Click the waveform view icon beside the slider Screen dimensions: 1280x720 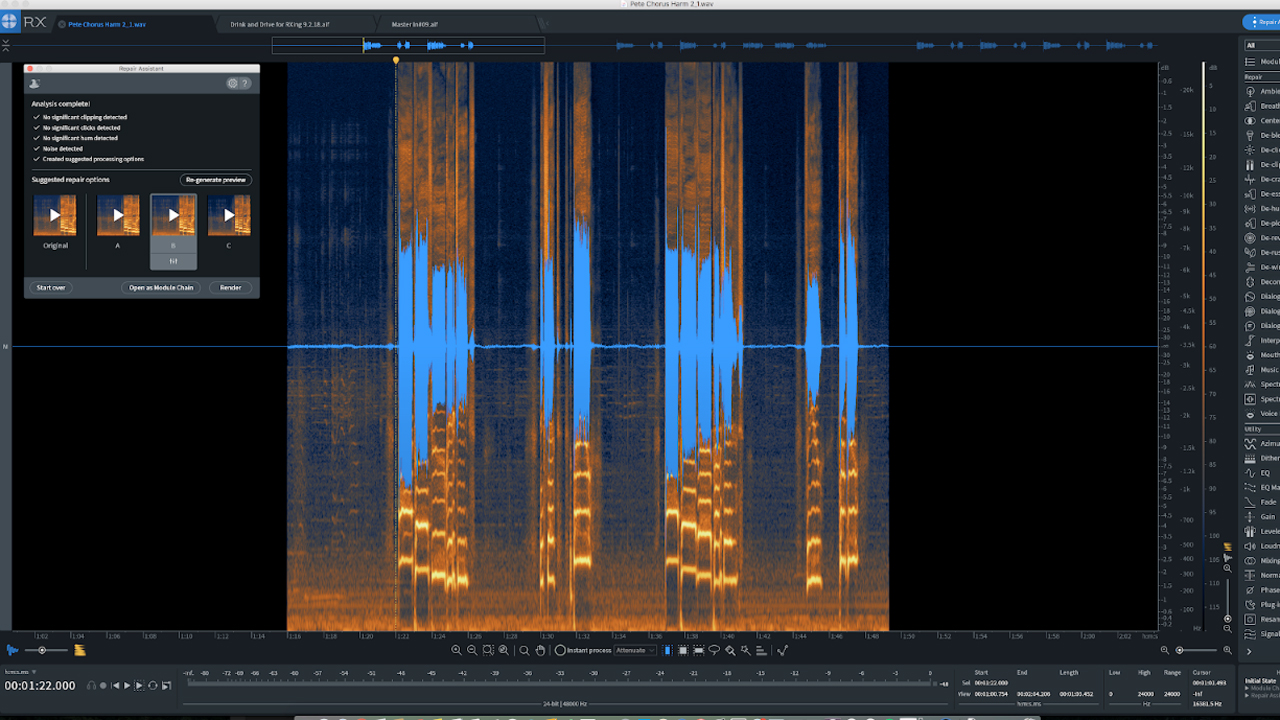pos(12,650)
